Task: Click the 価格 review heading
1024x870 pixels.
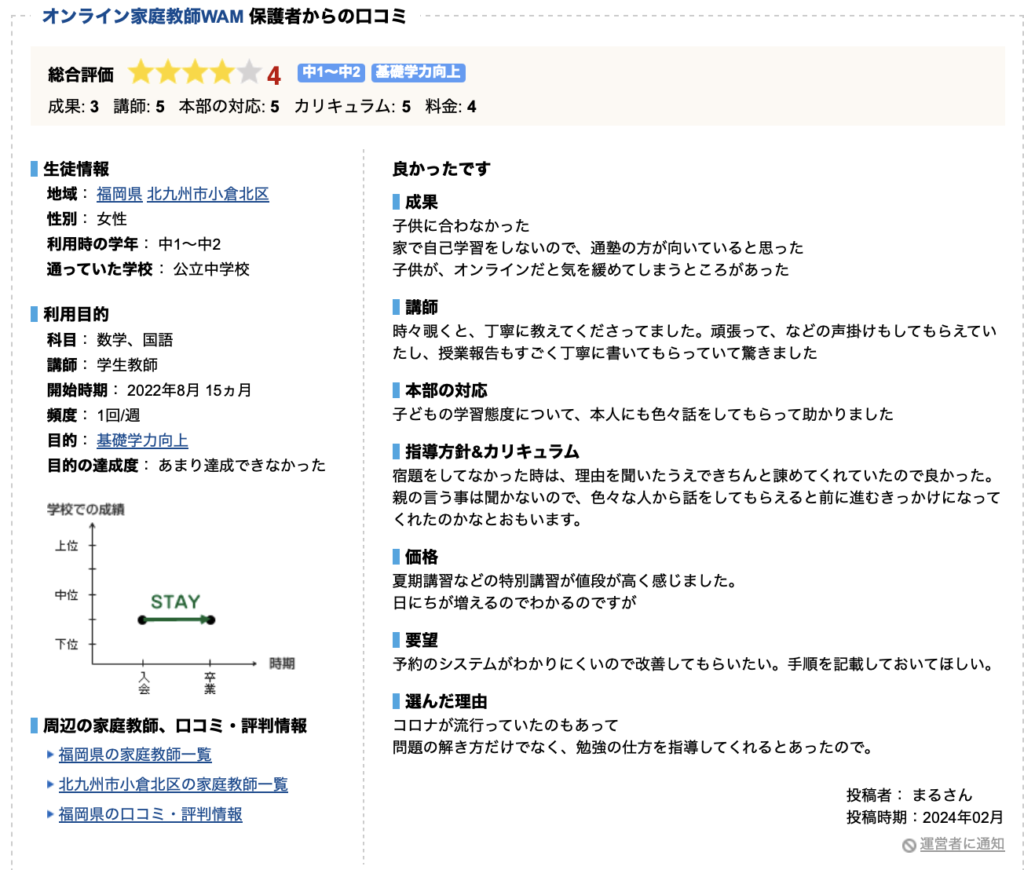Action: coord(421,556)
